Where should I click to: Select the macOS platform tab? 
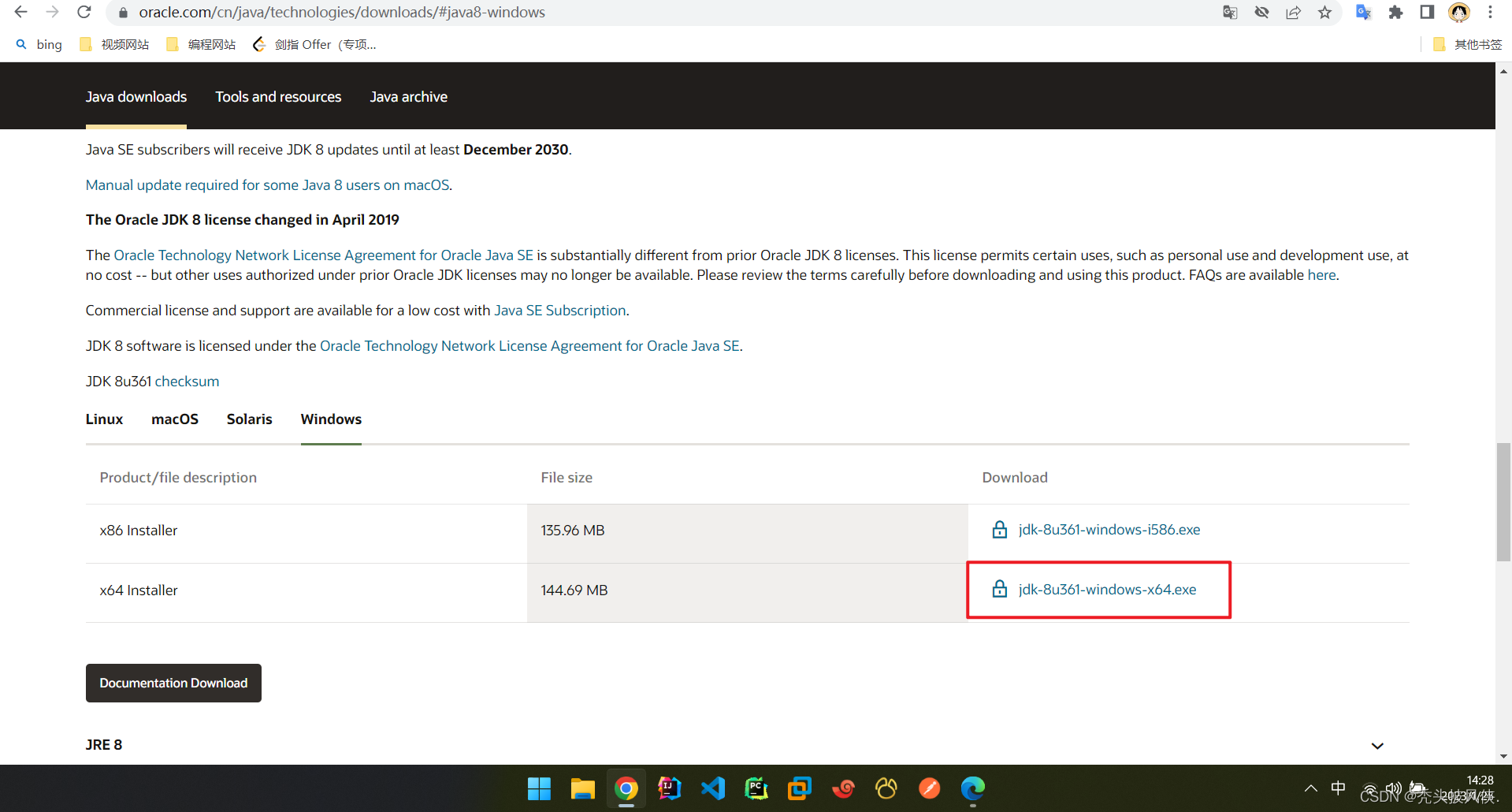pyautogui.click(x=175, y=419)
